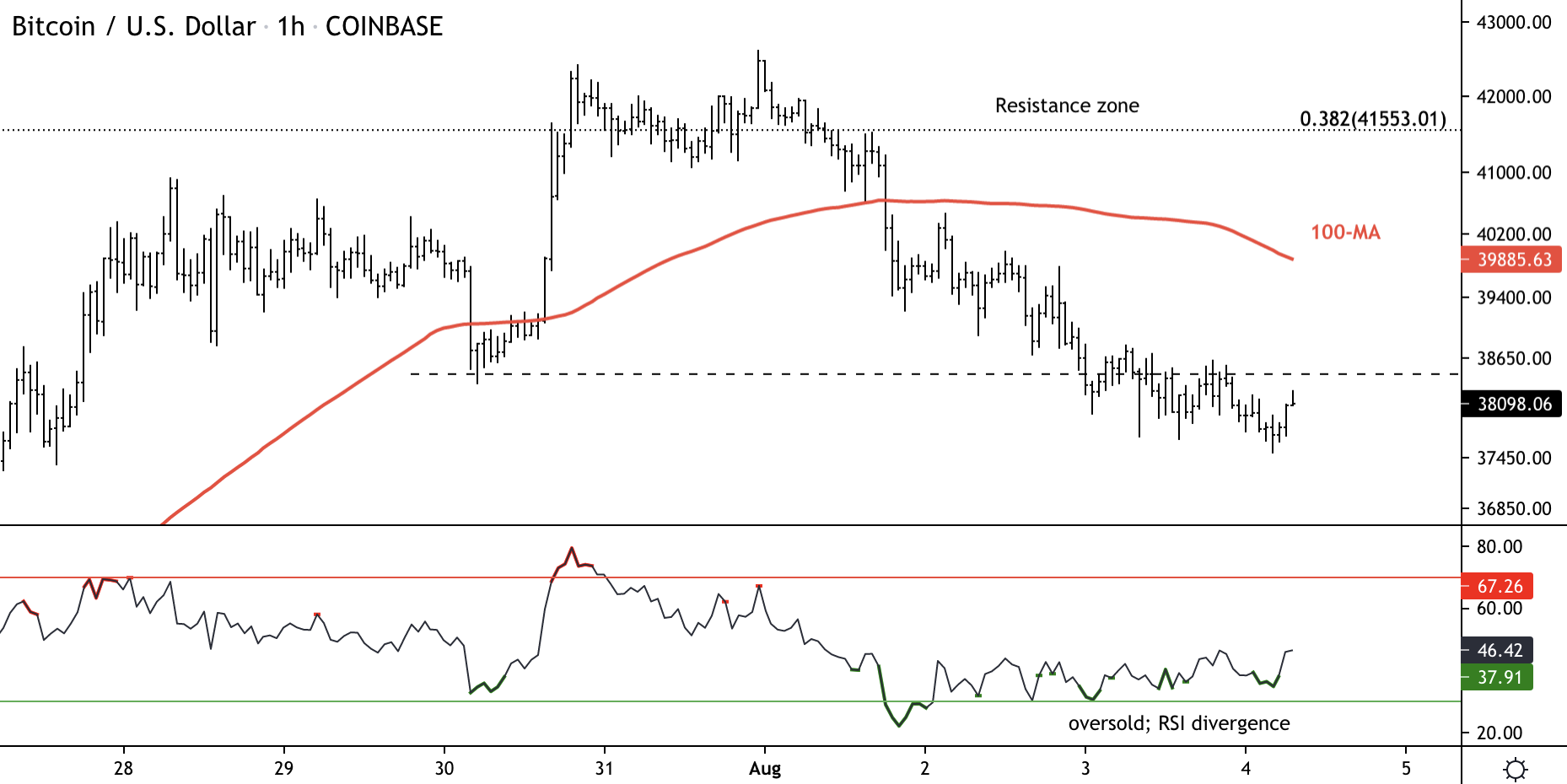Image resolution: width=1567 pixels, height=784 pixels.
Task: Click the 36850.00 price axis label
Action: click(x=1514, y=508)
